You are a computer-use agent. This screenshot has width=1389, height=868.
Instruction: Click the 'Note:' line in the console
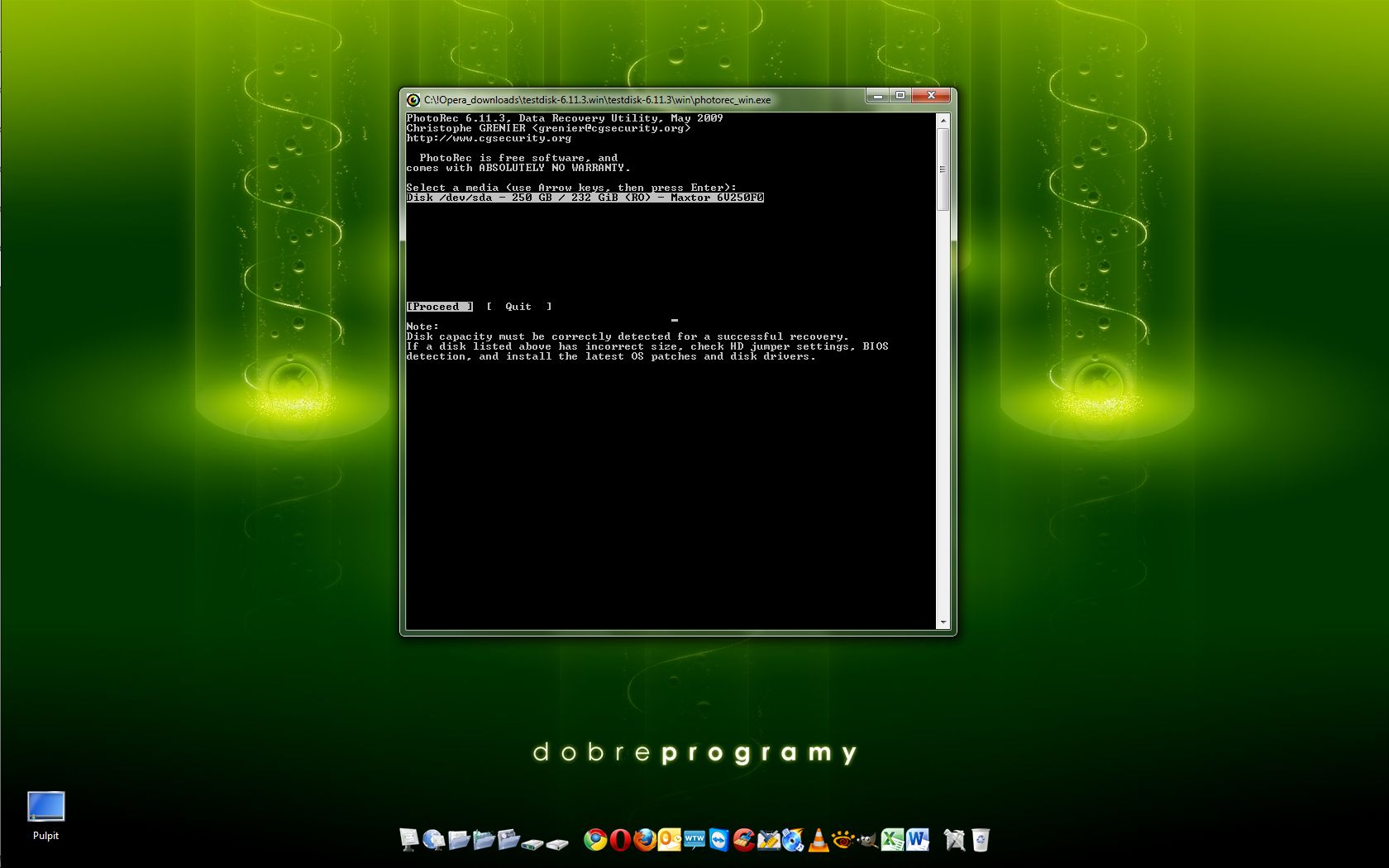pyautogui.click(x=422, y=327)
